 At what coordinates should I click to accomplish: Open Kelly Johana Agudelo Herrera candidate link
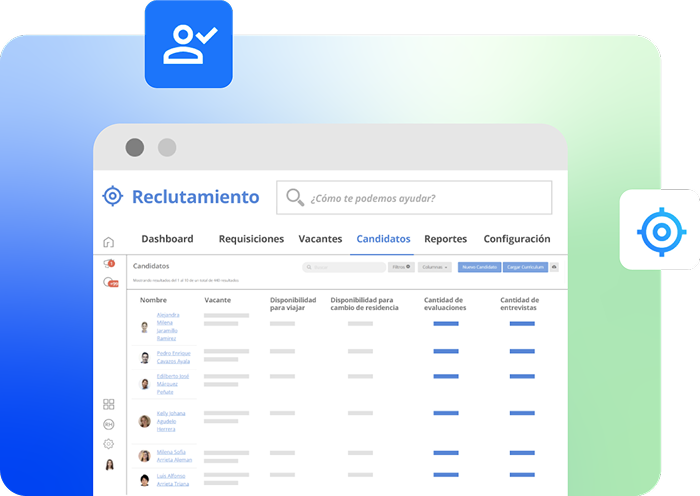tap(171, 421)
